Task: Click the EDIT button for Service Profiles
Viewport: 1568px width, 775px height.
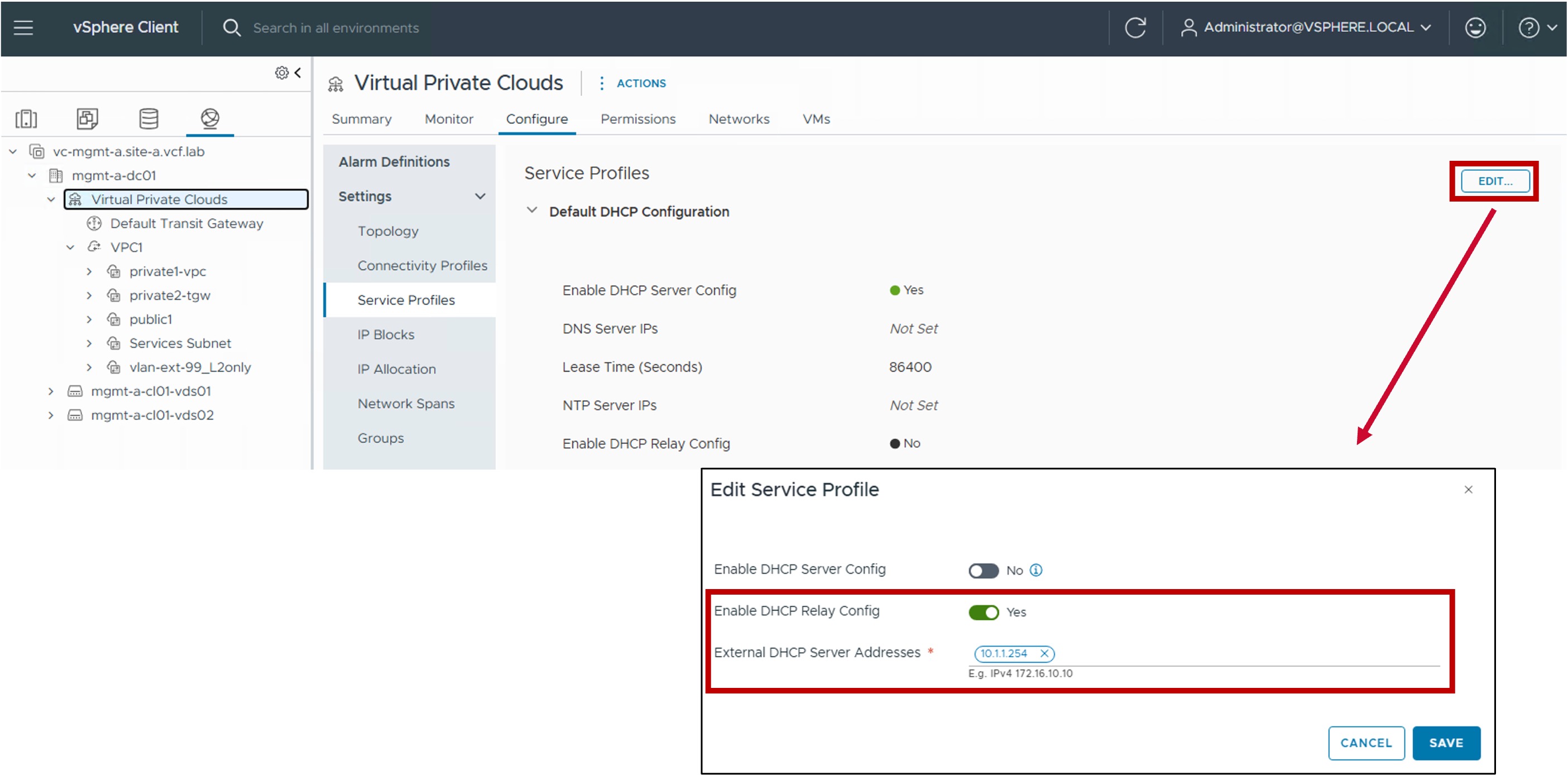Action: (x=1495, y=181)
